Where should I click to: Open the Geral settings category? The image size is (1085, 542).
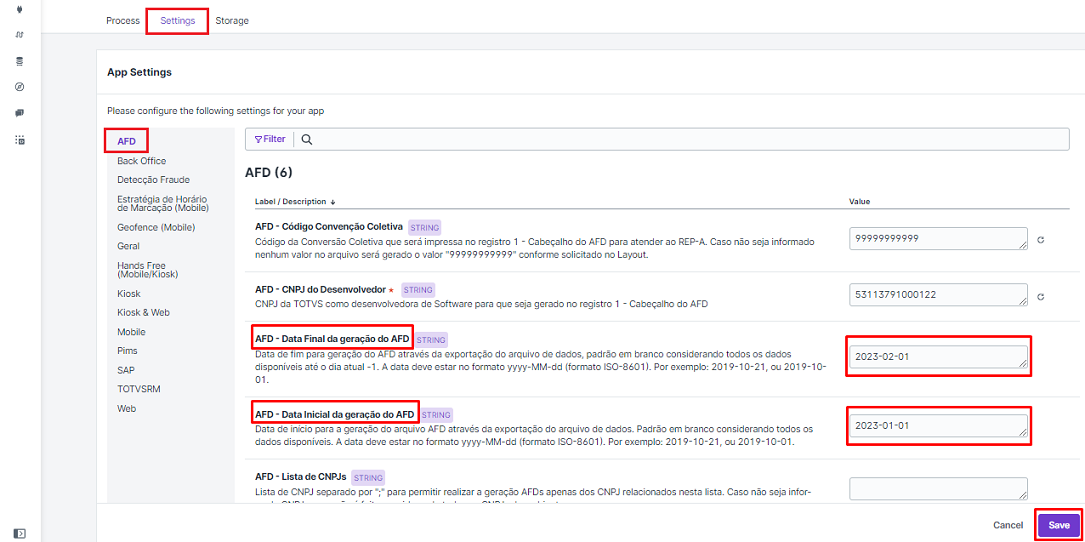tap(129, 246)
